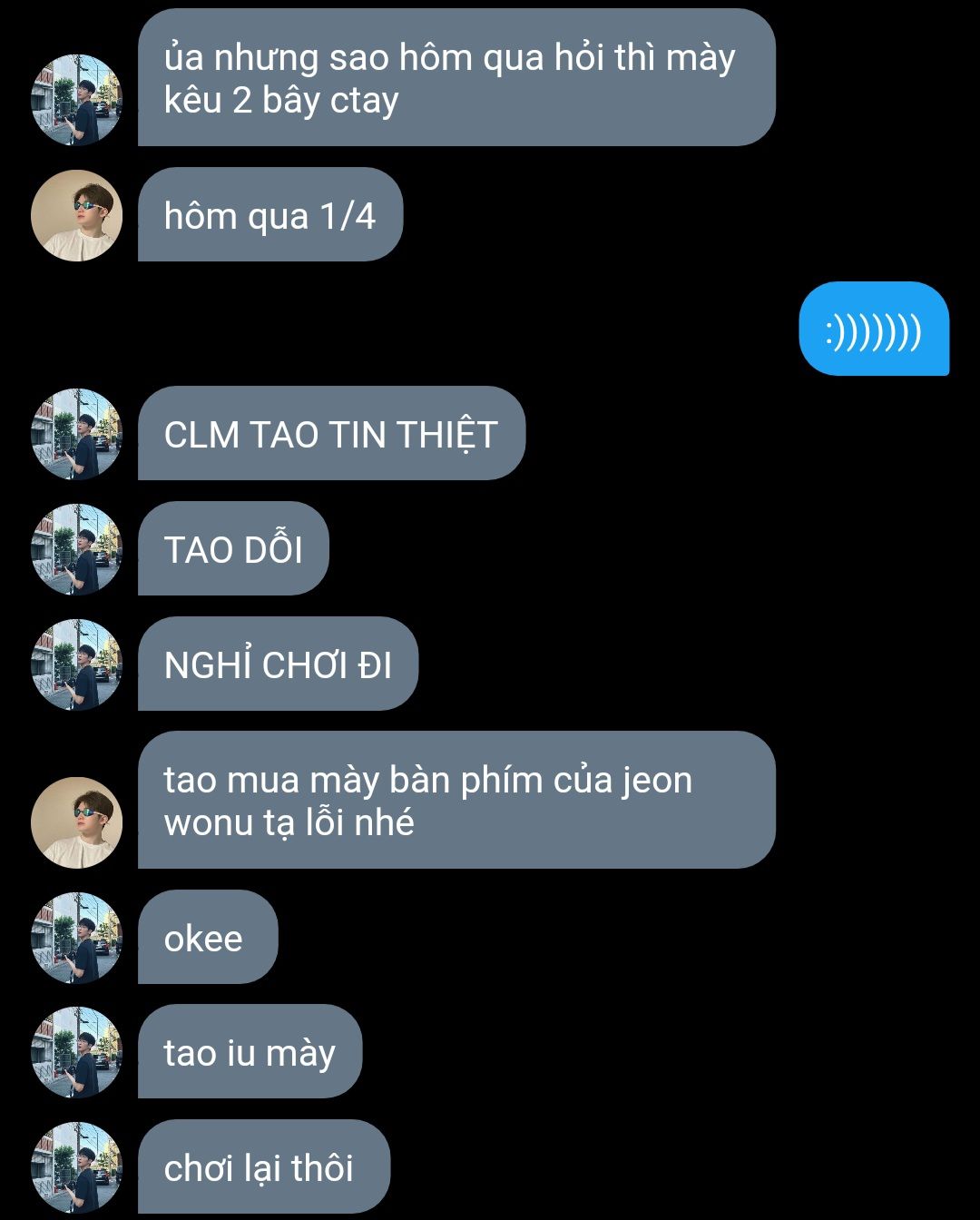The image size is (980, 1220).
Task: Tap sunglasses avatar beside "bàn phím" message
Action: click(x=77, y=822)
